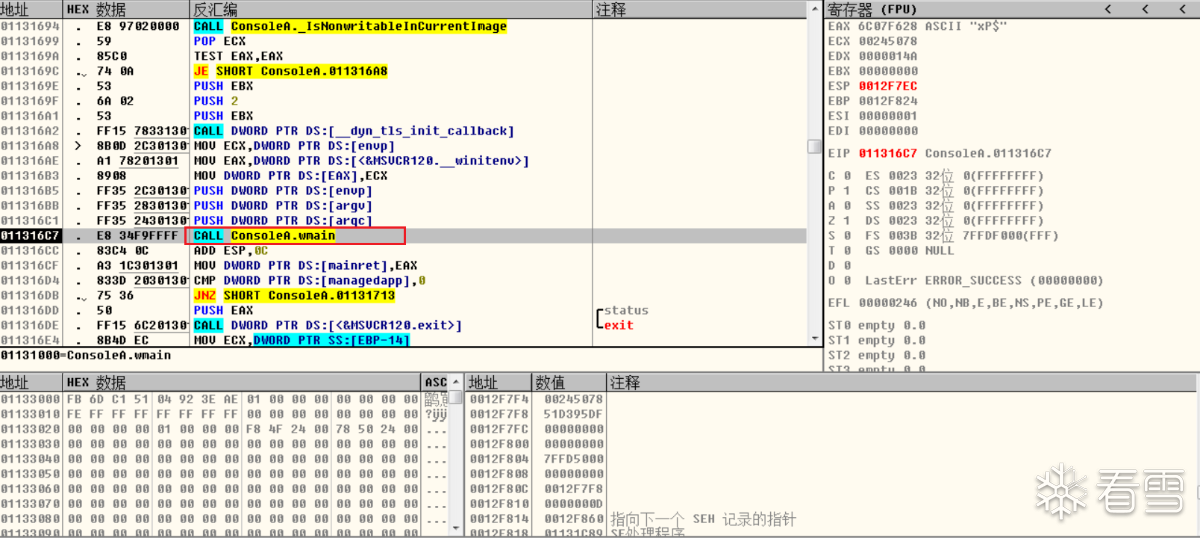Click address 011316DB in the address column
The image size is (1200, 538).
click(30, 295)
